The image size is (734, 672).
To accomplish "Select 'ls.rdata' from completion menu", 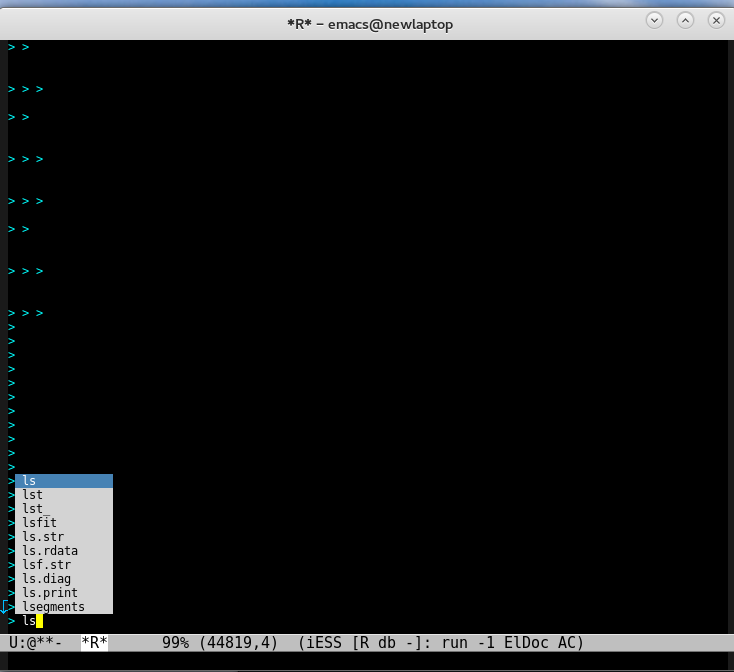I will click(x=64, y=551).
